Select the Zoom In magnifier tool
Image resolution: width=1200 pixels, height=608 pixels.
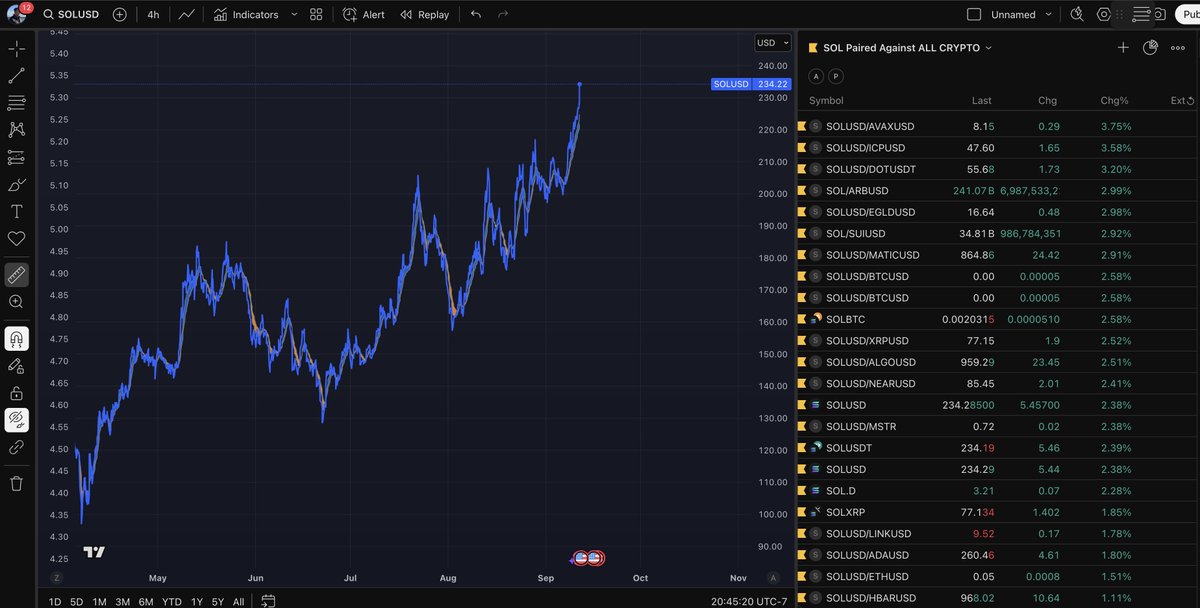[17, 301]
